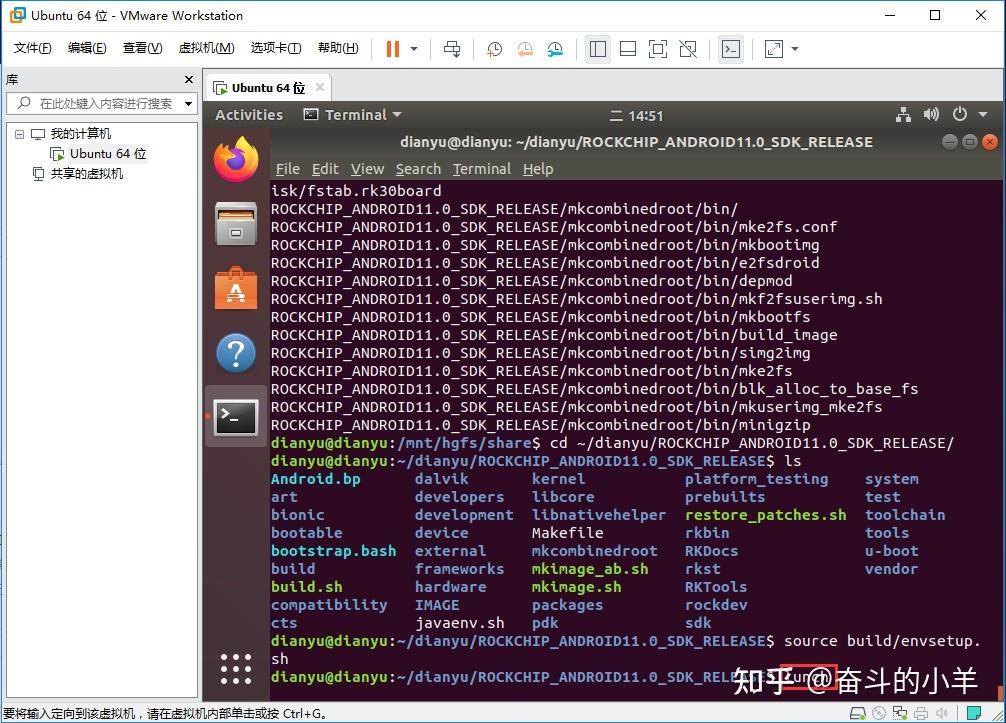Screen dimensions: 1006x723
Task: Toggle the library sidebar panel
Action: tap(597, 48)
